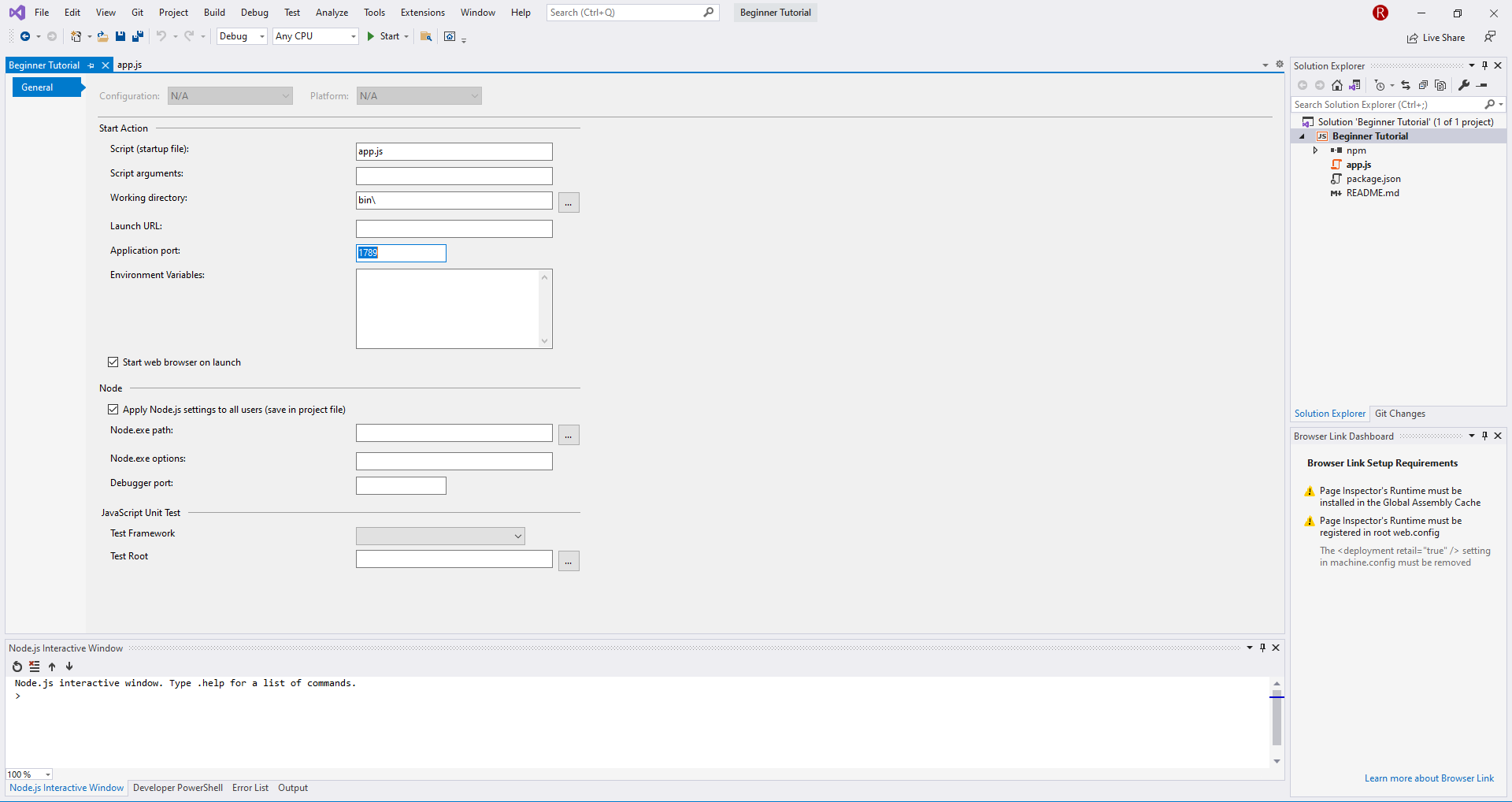Click the Open File folder icon

(102, 36)
